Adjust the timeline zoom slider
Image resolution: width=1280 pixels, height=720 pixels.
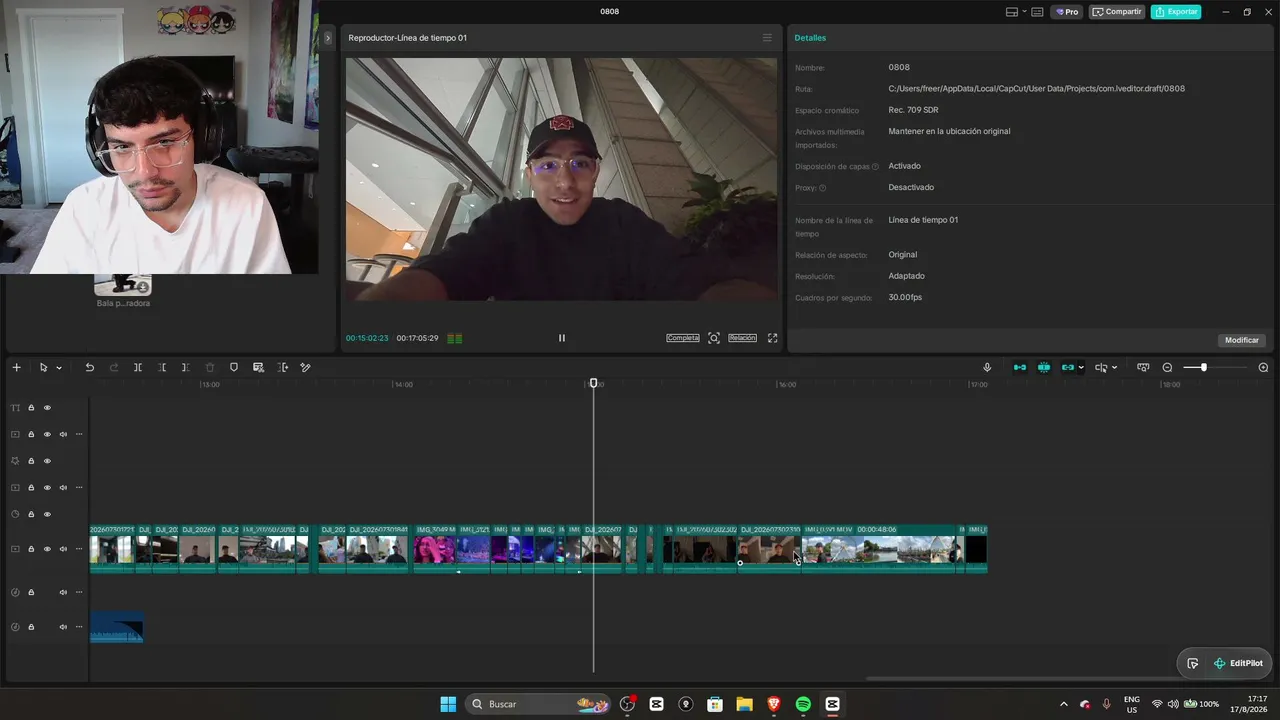pos(1203,367)
